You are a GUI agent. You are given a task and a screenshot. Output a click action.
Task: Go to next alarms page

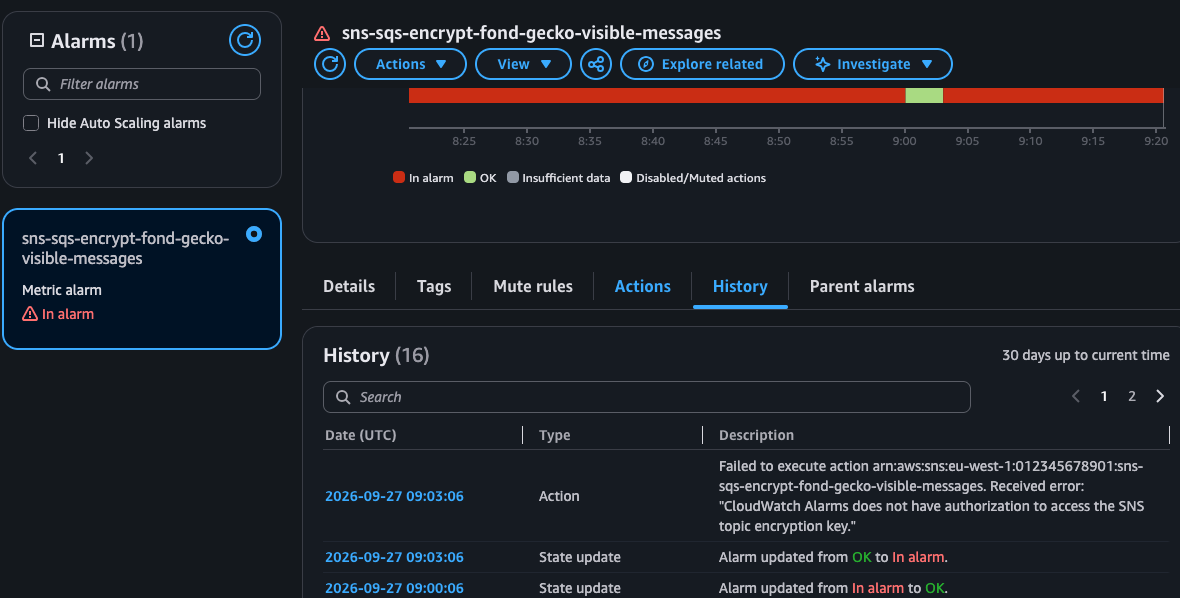point(89,158)
